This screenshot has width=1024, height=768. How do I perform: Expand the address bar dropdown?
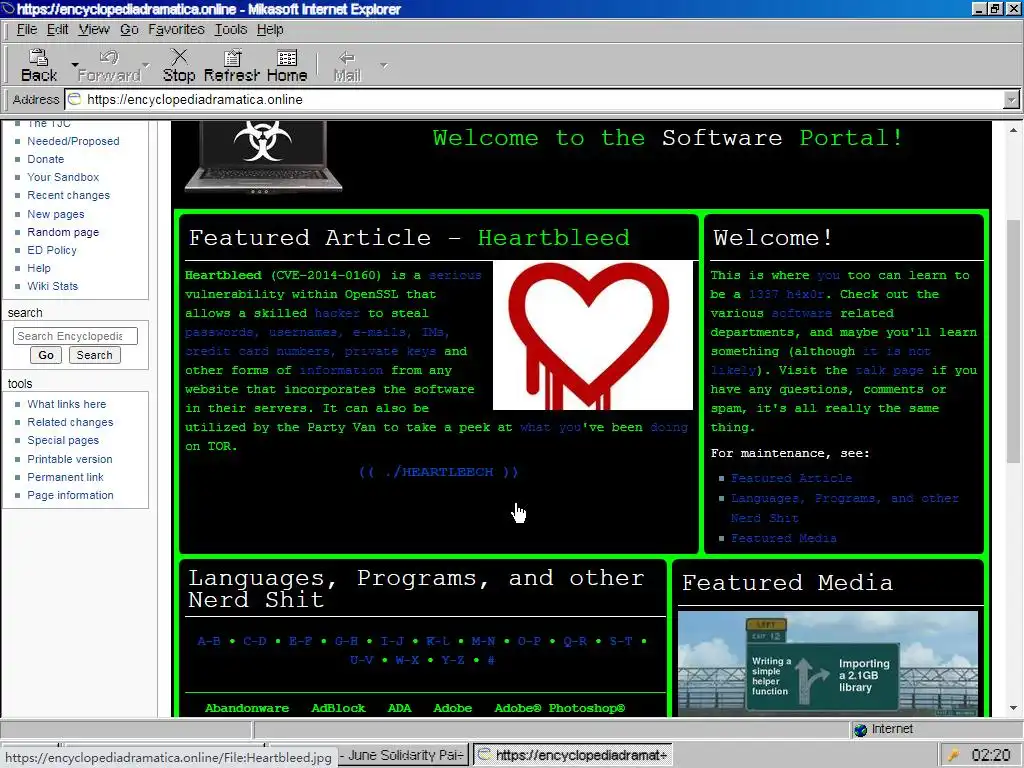tap(1011, 100)
